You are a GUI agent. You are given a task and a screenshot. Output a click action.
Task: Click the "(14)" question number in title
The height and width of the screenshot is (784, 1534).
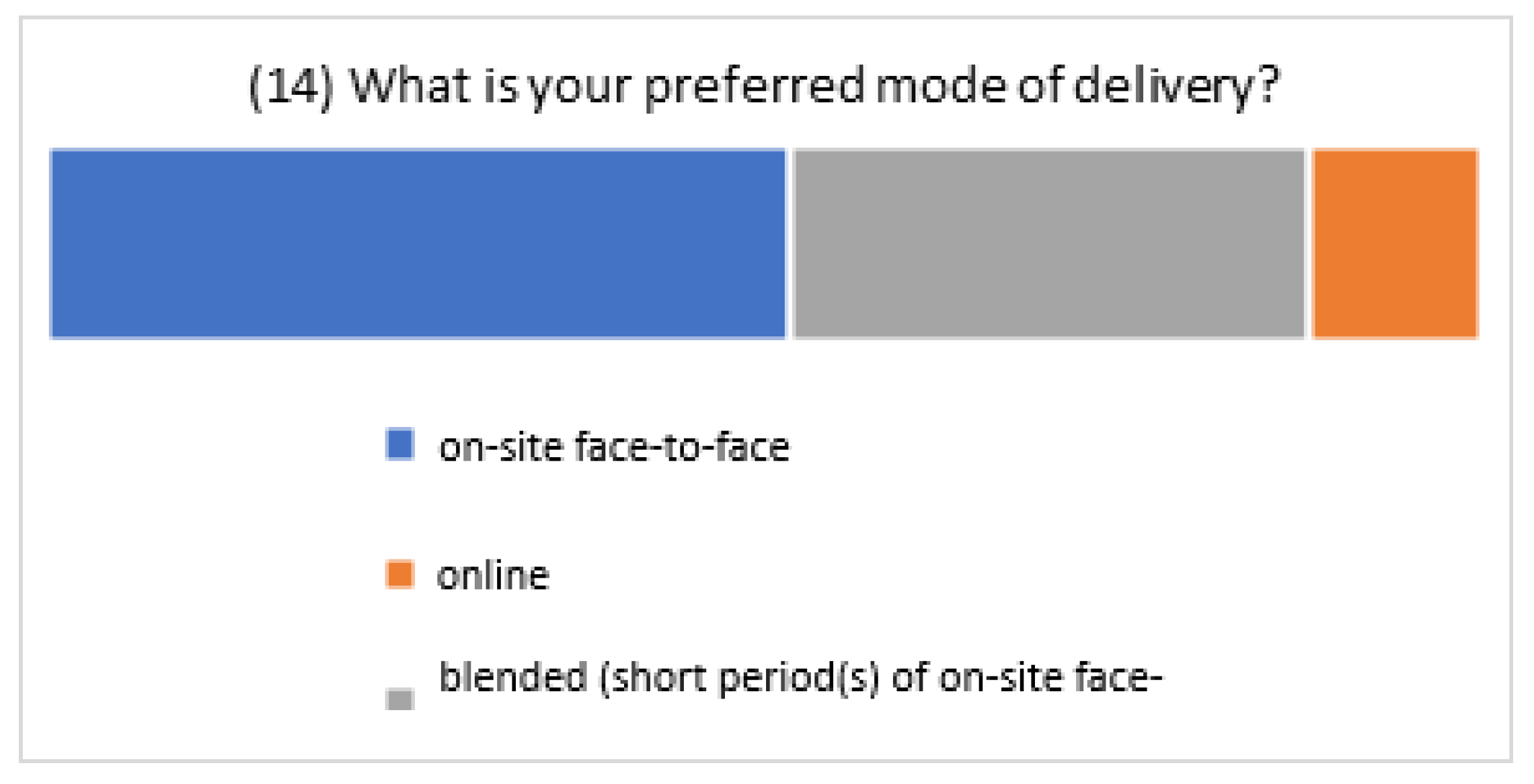tap(291, 87)
